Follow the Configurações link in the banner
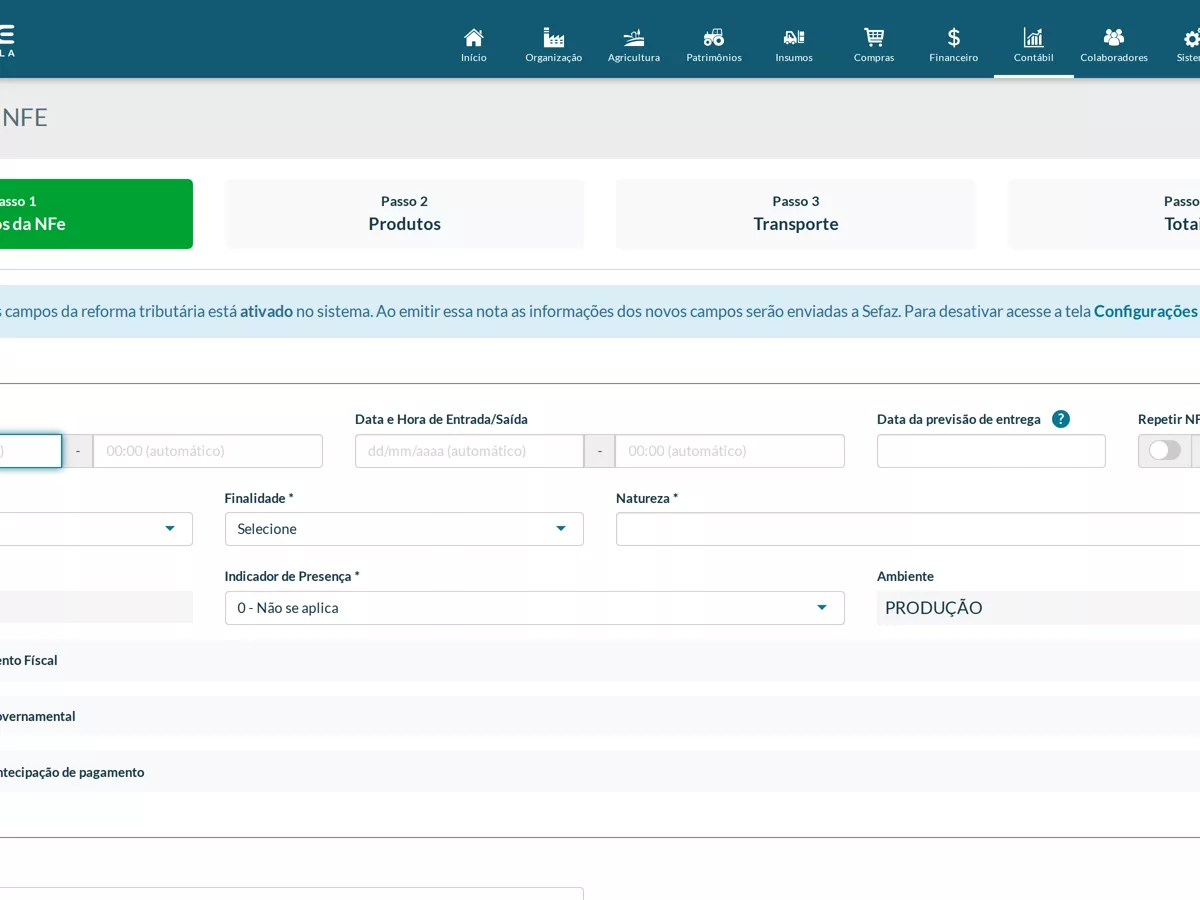Screen dimensions: 1200x900 click(1146, 311)
